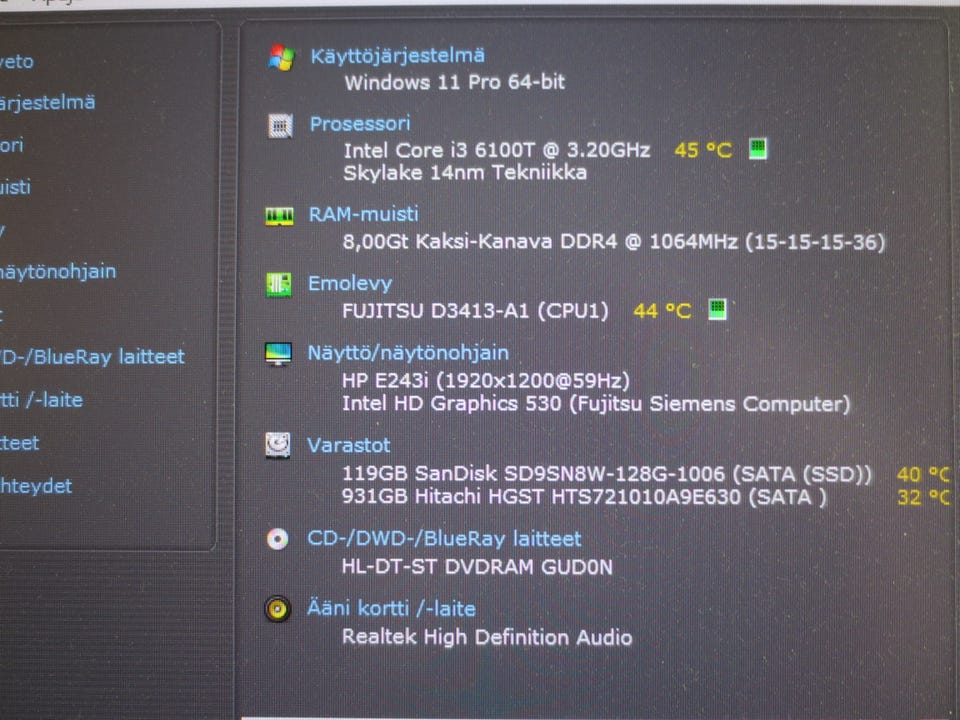Click the Windows logo icon beside Käyttöjärjestelmä
The height and width of the screenshot is (720, 960).
pos(282,58)
